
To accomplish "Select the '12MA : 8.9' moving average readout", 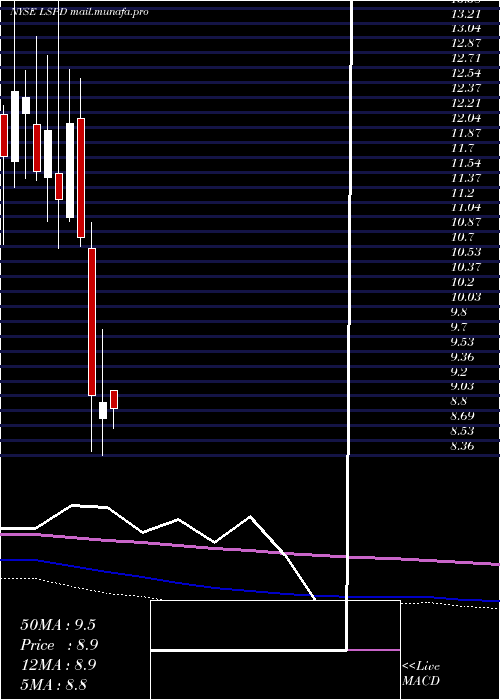I will click(x=58, y=665).
